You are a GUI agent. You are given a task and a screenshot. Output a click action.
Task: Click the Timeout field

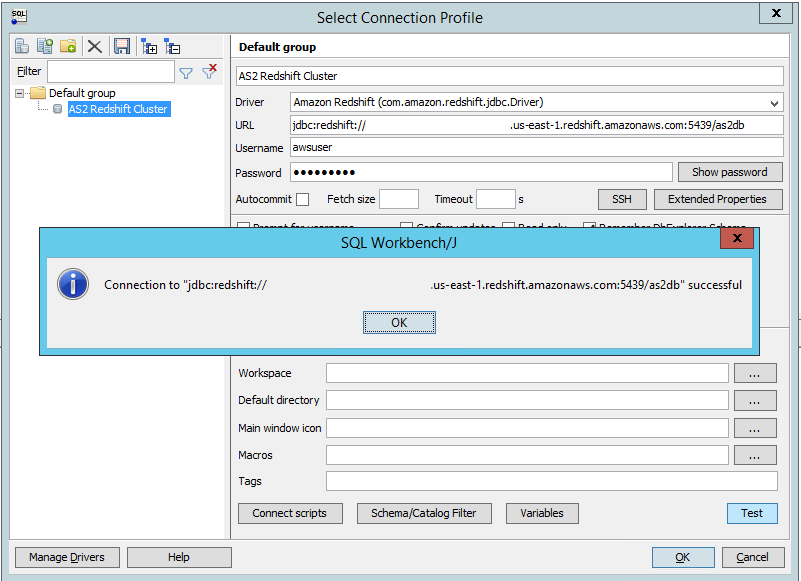[496, 199]
